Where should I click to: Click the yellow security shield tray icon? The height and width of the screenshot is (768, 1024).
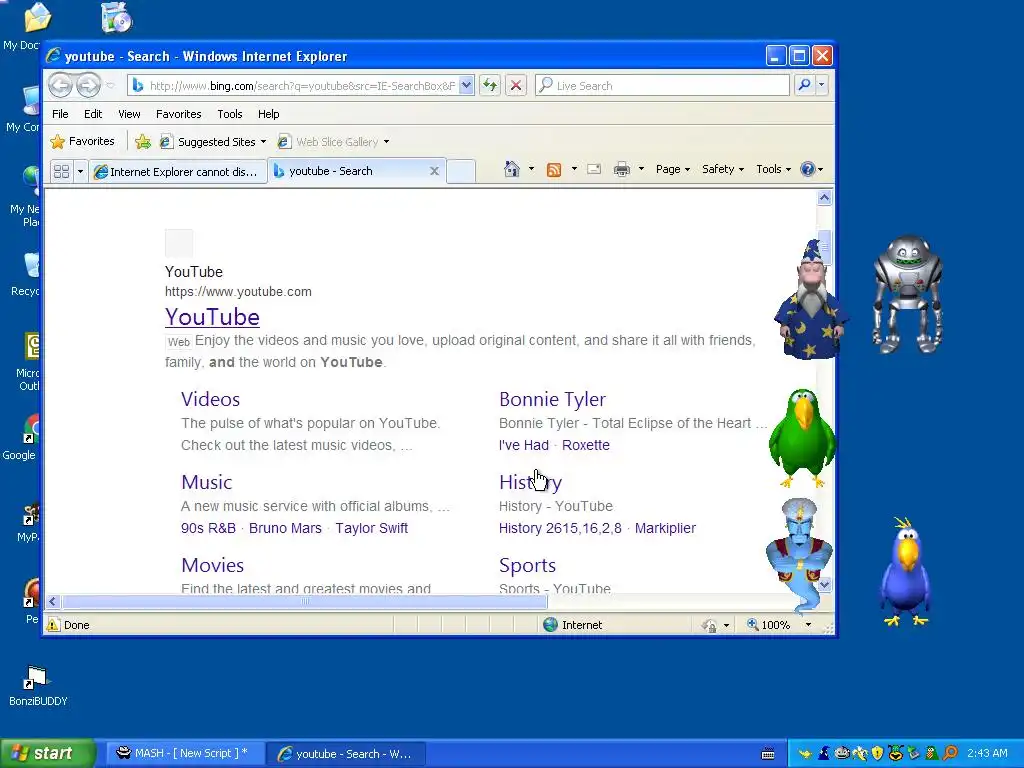point(877,753)
